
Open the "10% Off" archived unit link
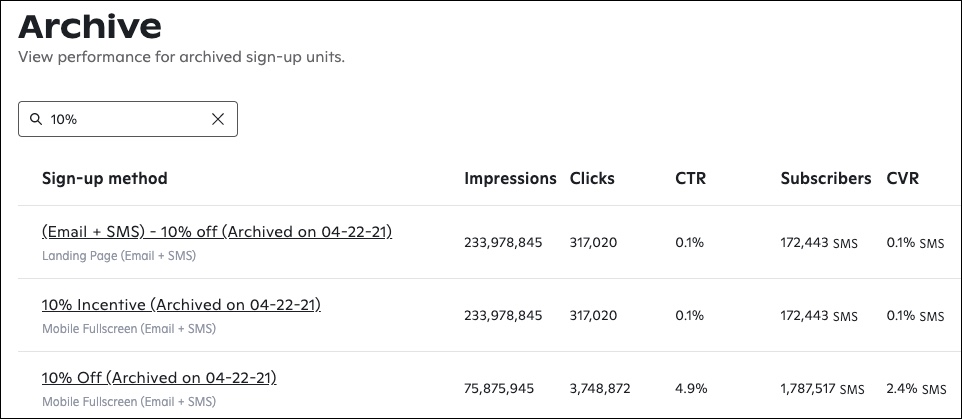pyautogui.click(x=159, y=377)
